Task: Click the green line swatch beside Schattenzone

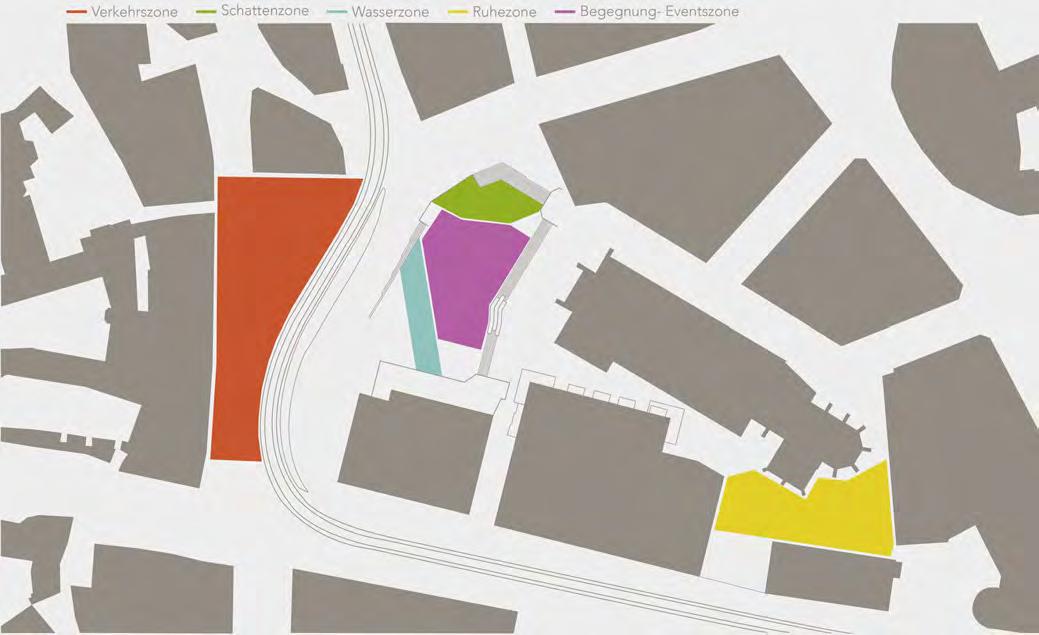Action: pyautogui.click(x=208, y=12)
